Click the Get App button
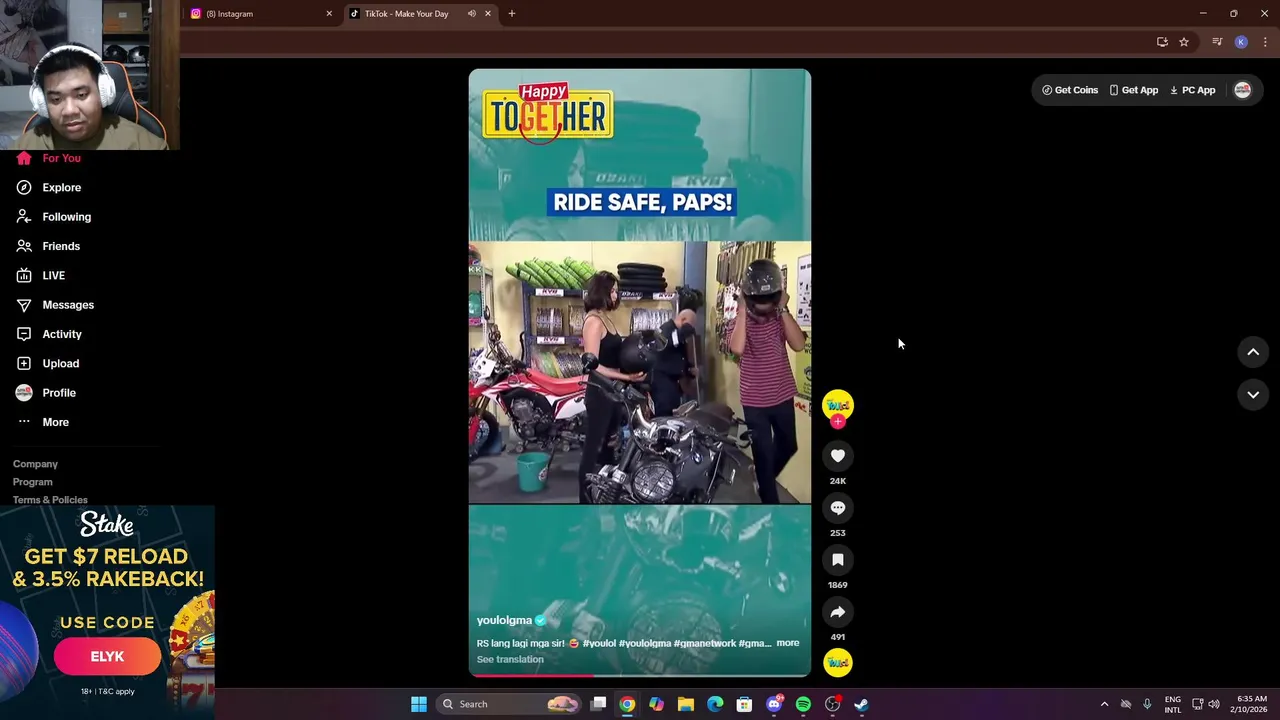The width and height of the screenshot is (1280, 720). pyautogui.click(x=1133, y=90)
